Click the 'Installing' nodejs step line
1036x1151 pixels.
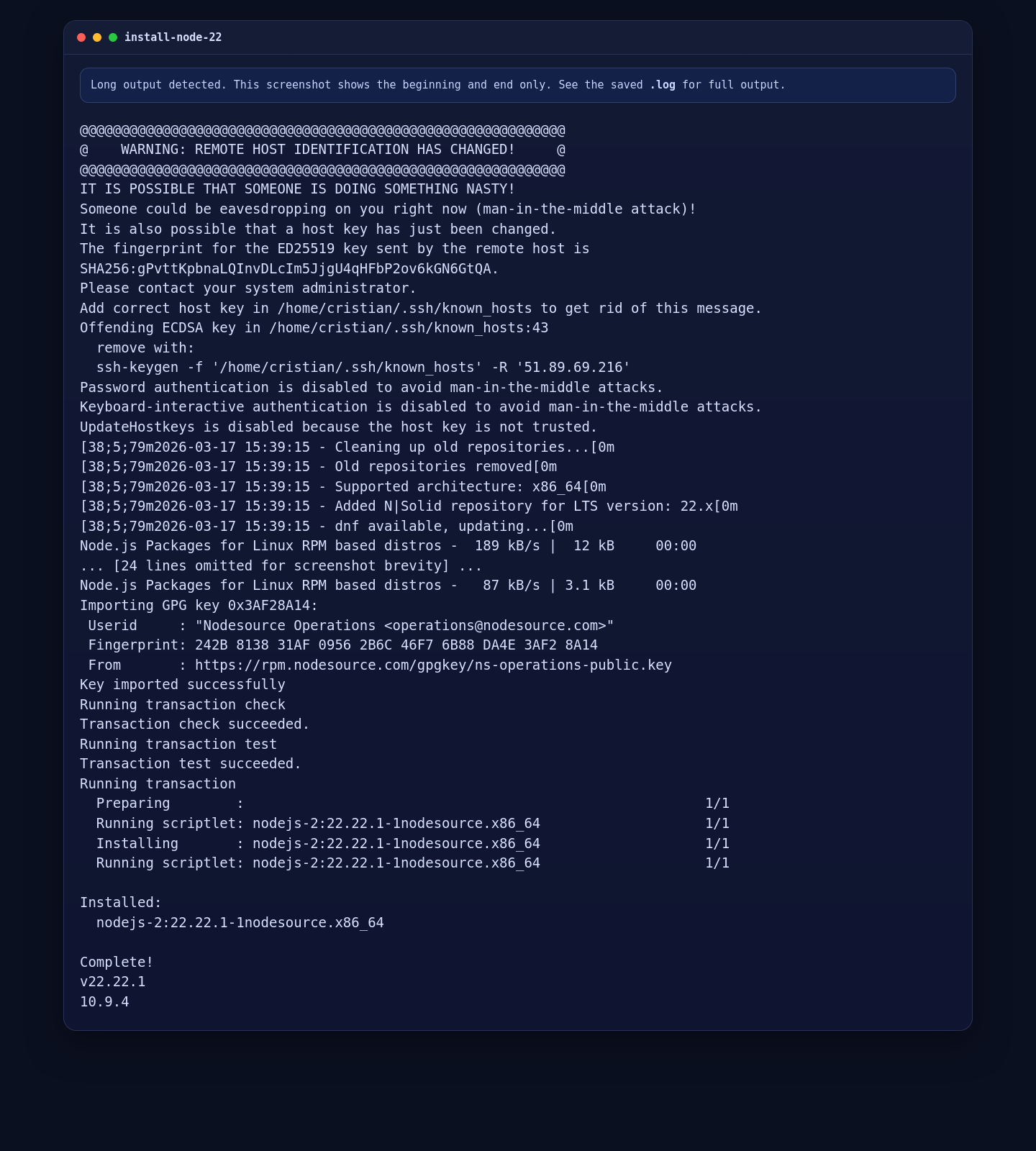[413, 844]
